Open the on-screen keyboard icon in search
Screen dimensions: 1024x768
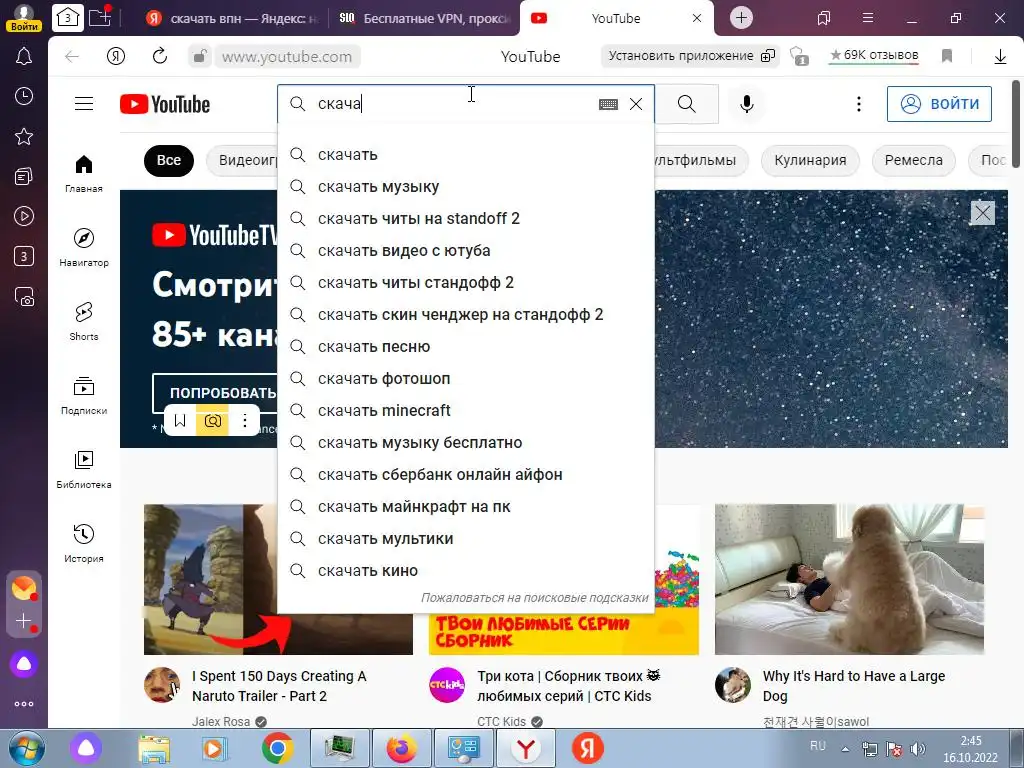coord(608,104)
